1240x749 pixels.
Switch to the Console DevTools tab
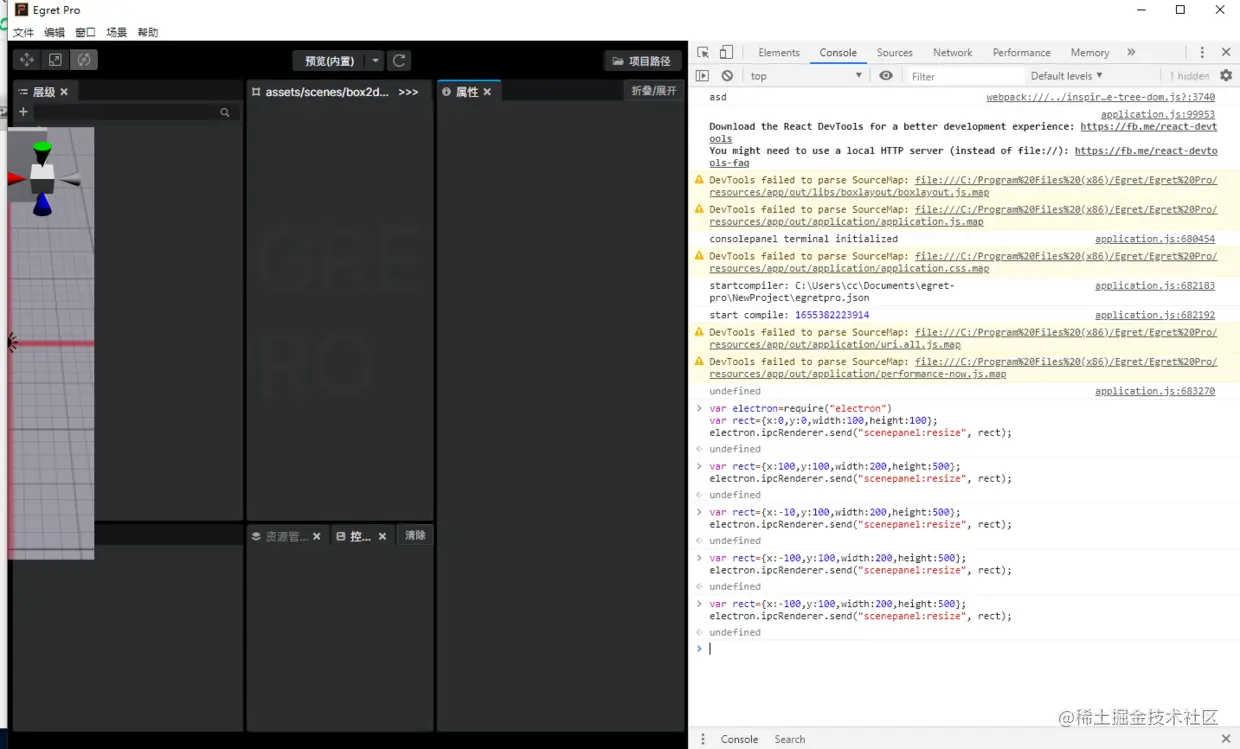coord(838,53)
